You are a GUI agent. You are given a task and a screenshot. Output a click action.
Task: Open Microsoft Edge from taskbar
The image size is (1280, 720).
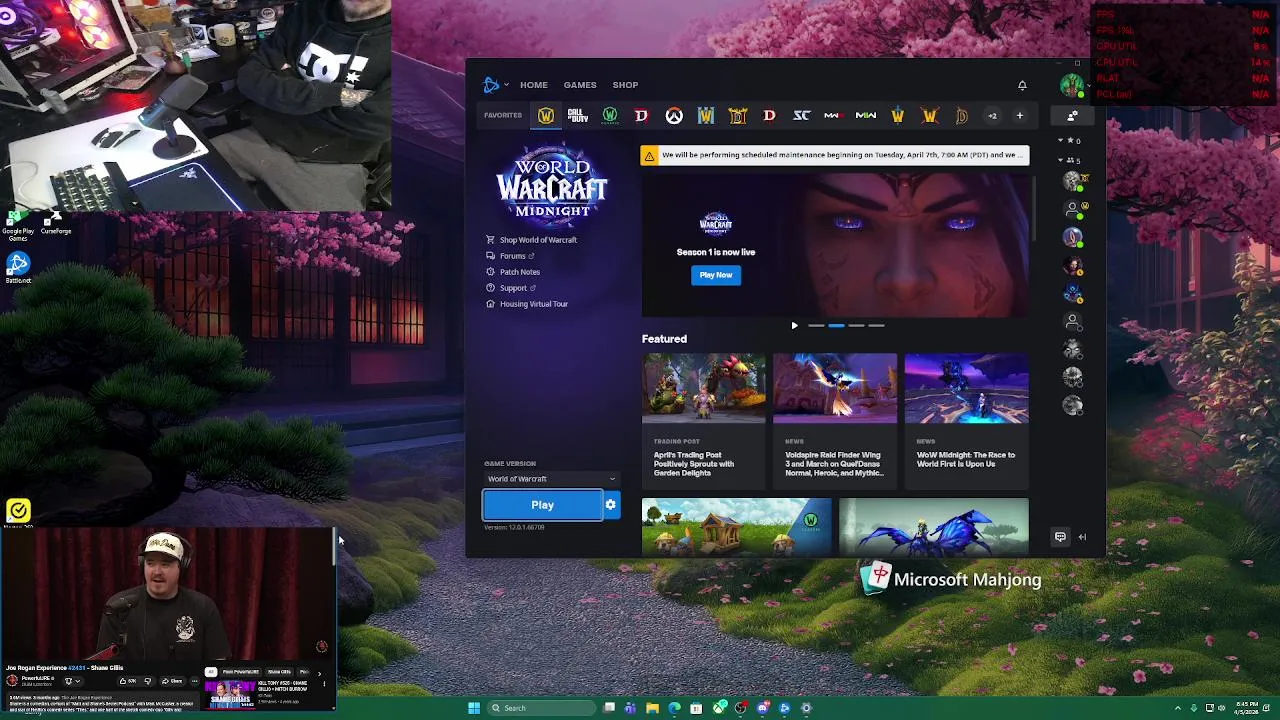click(674, 708)
